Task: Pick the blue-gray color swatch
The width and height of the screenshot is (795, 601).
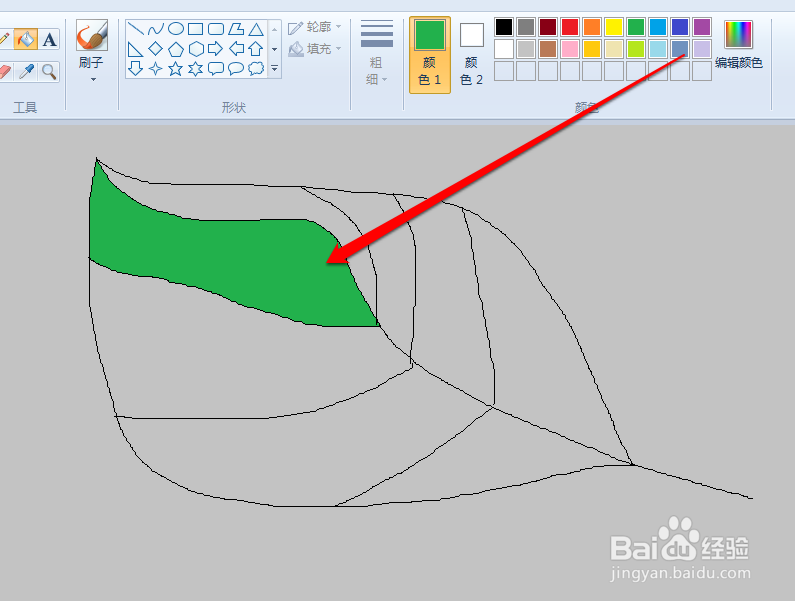Action: click(x=680, y=49)
